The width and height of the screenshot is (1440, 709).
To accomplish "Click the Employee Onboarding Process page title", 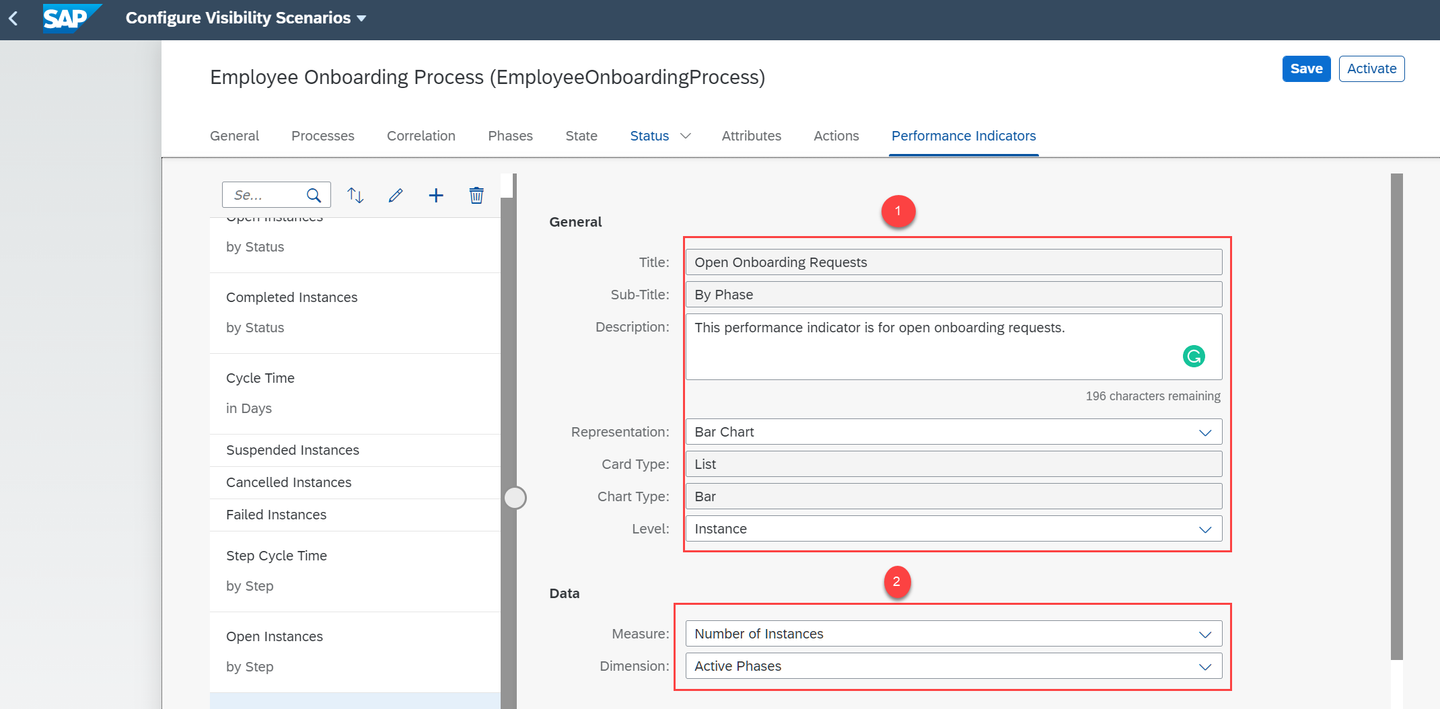I will [x=487, y=77].
